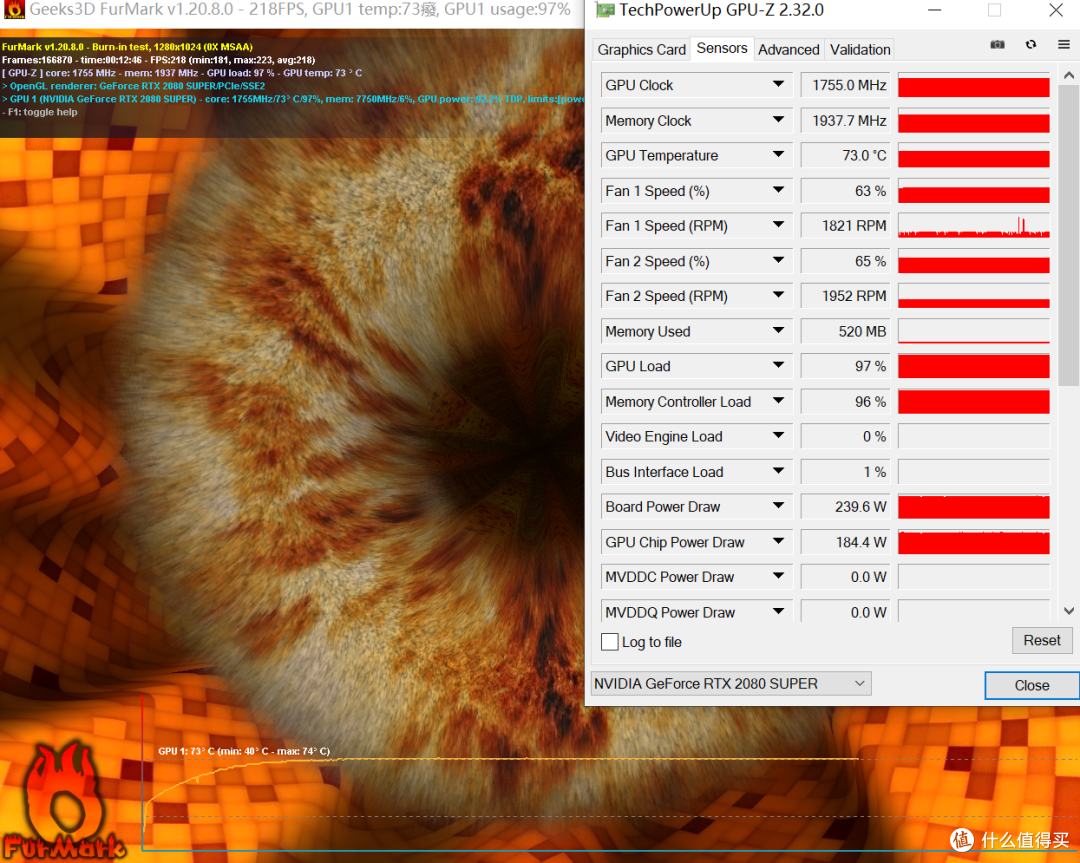Click the GPU Temperature history graph
The width and height of the screenshot is (1080, 863).
(x=973, y=156)
